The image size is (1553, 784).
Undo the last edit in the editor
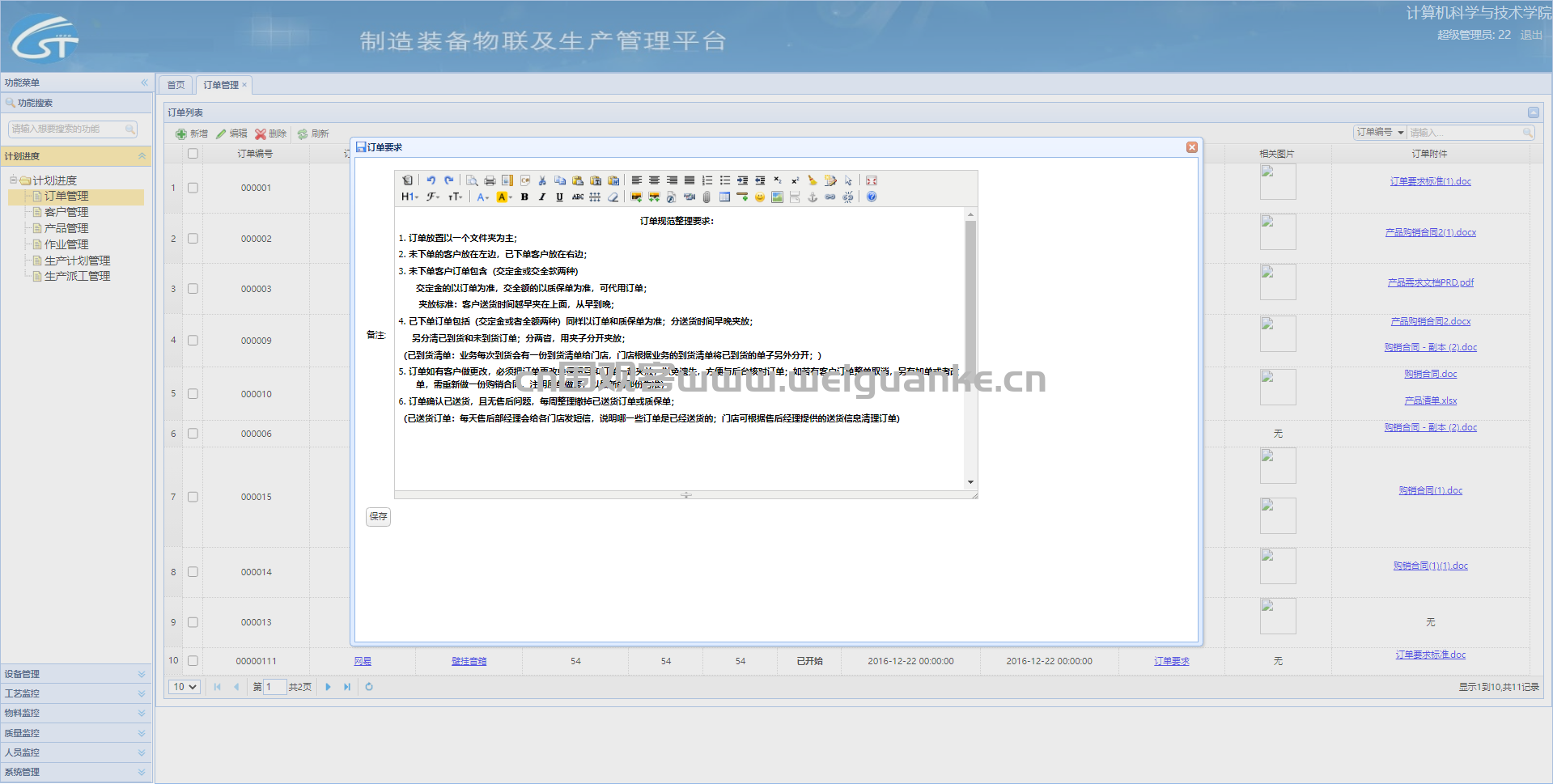coord(431,180)
